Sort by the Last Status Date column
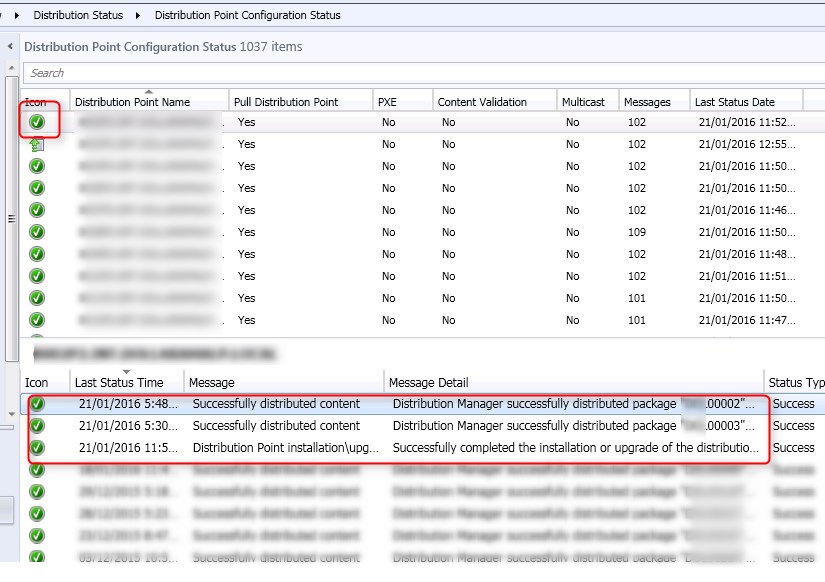Image resolution: width=825 pixels, height=582 pixels. click(x=746, y=102)
